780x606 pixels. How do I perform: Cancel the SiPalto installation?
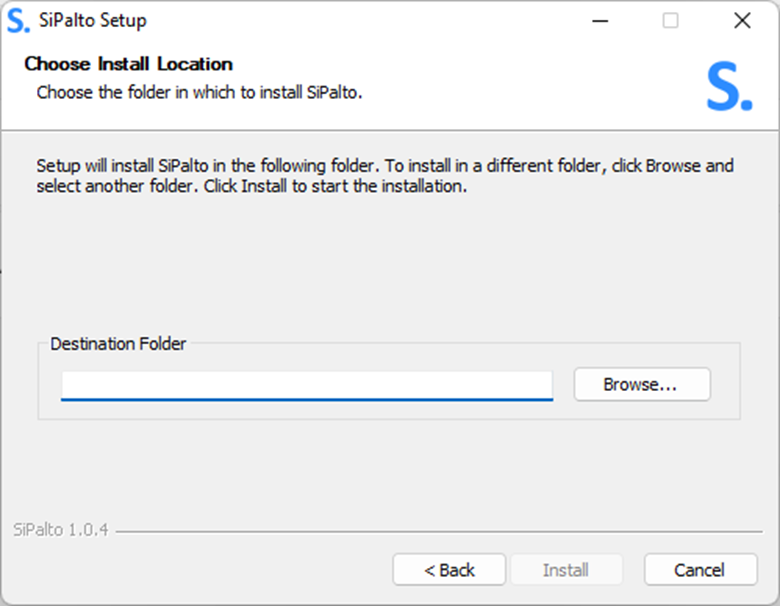tap(700, 570)
